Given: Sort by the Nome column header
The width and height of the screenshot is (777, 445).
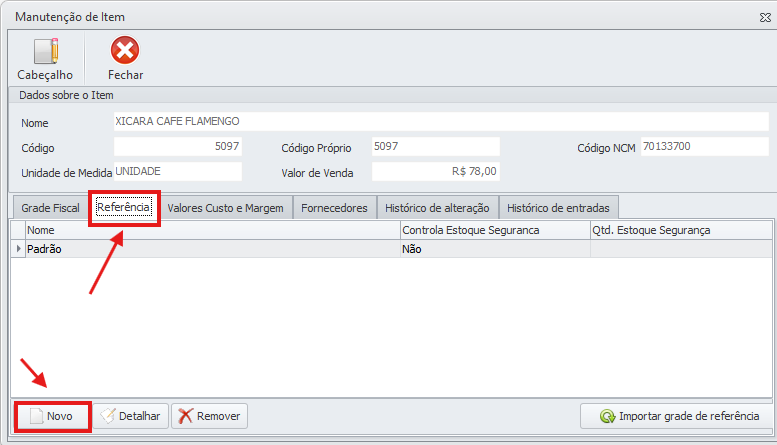Looking at the screenshot, I should click(210, 230).
